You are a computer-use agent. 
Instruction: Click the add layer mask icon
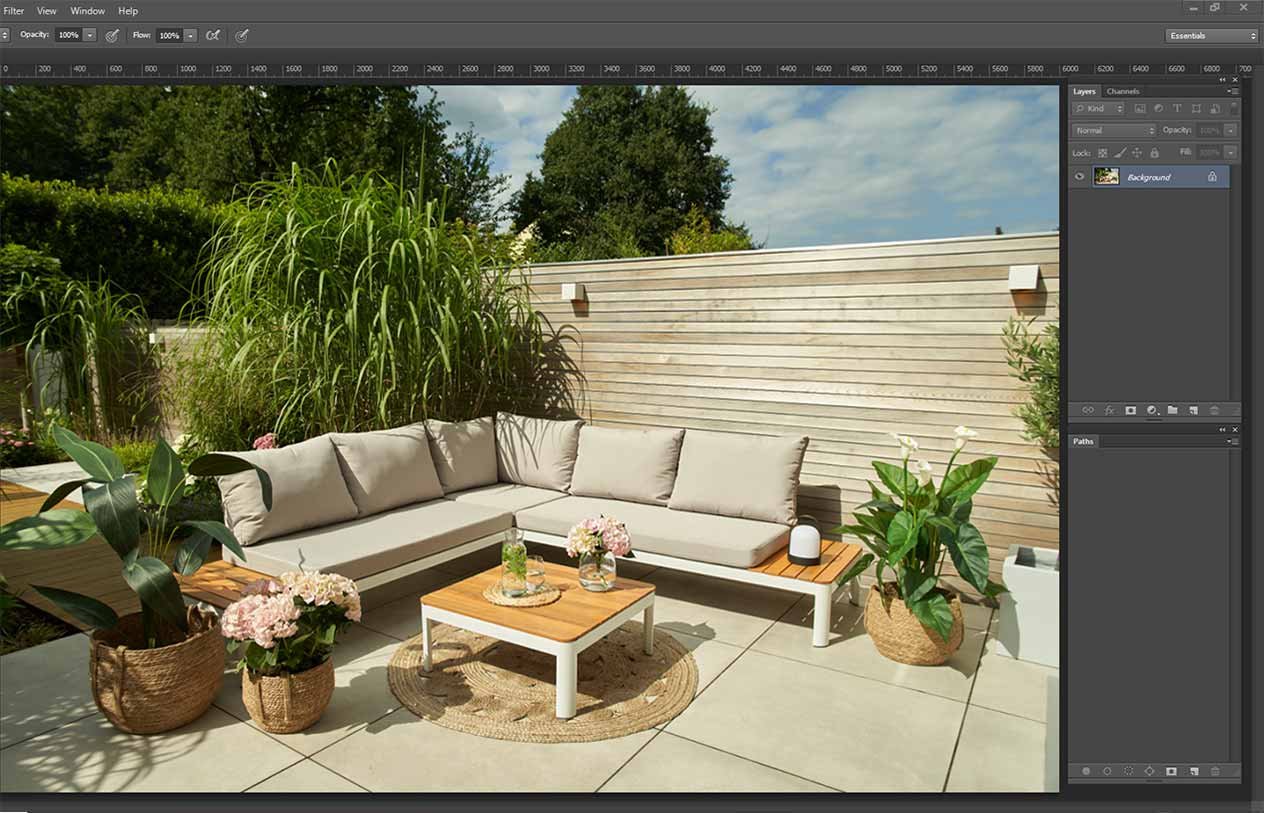(x=1130, y=410)
